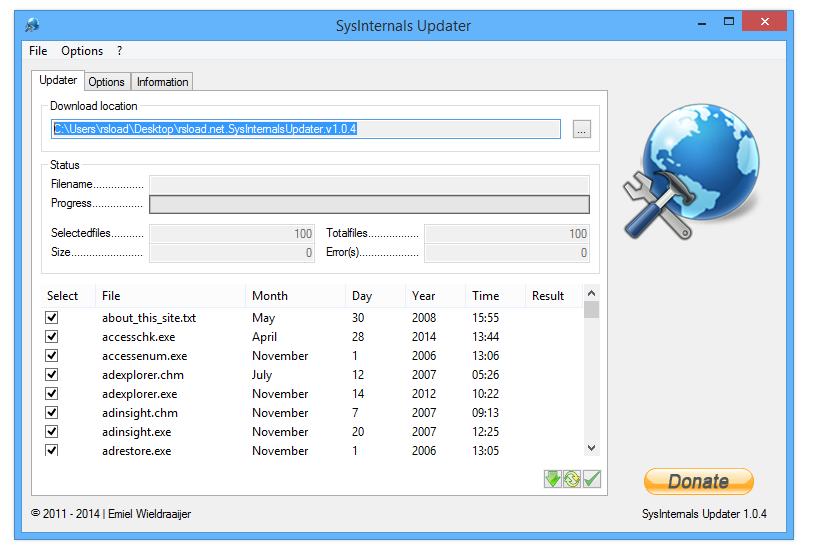Select the adexplorer.exe file name

tap(139, 394)
